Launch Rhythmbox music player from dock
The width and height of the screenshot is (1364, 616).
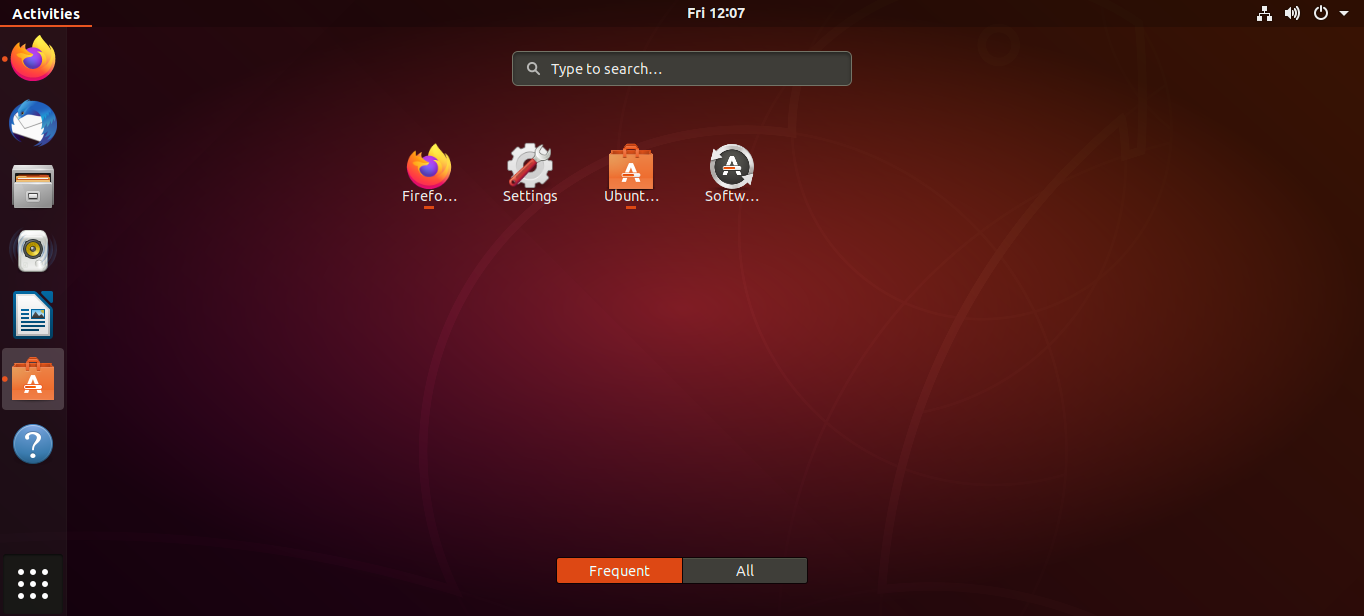[33, 251]
